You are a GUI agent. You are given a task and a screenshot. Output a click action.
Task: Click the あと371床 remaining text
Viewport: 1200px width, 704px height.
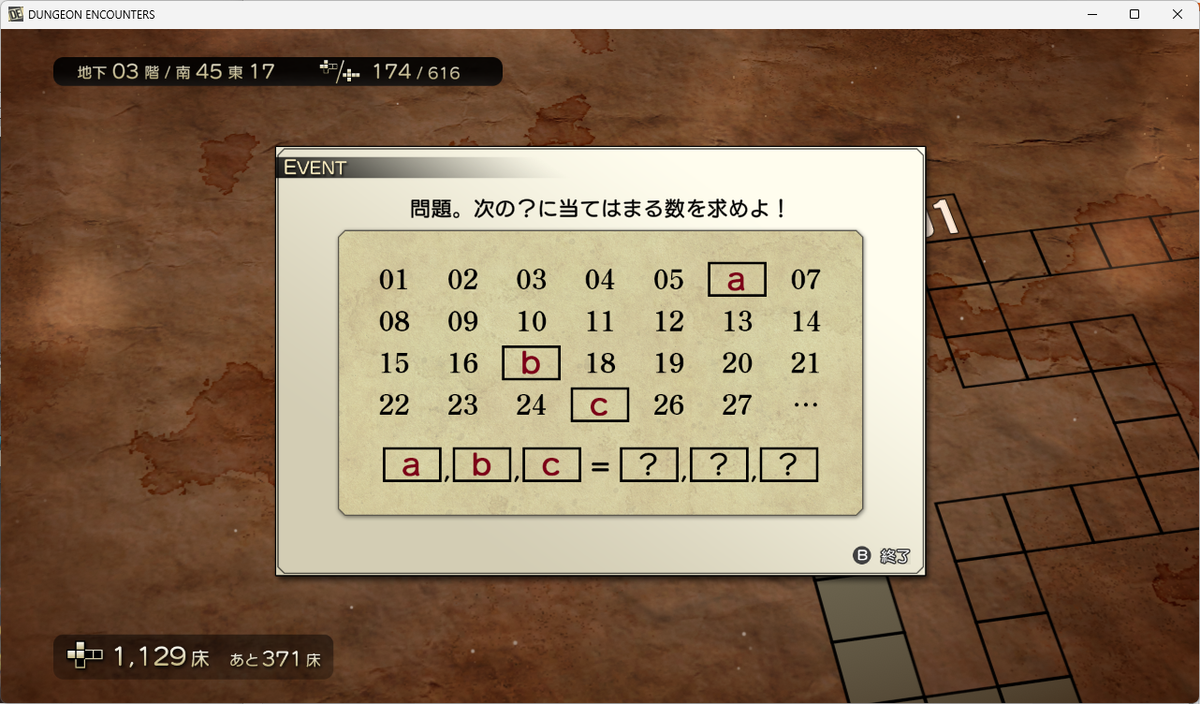[275, 659]
